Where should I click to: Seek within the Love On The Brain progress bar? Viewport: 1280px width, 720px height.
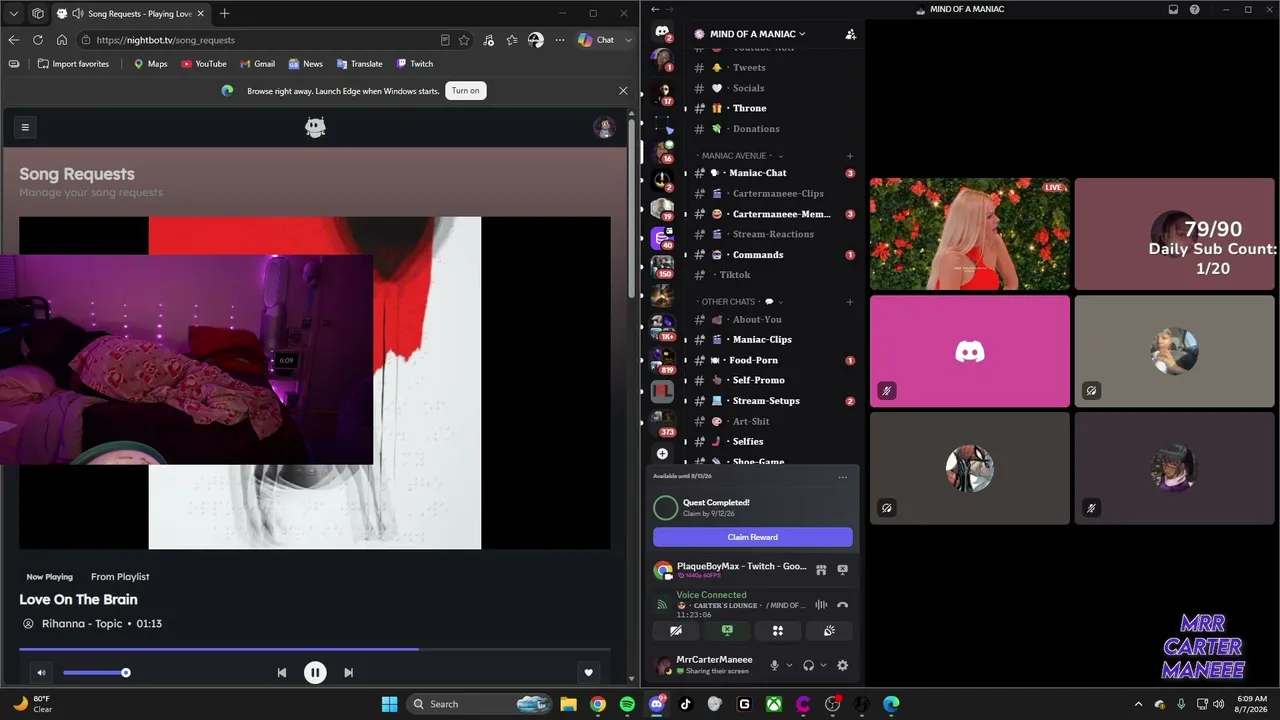click(x=314, y=649)
